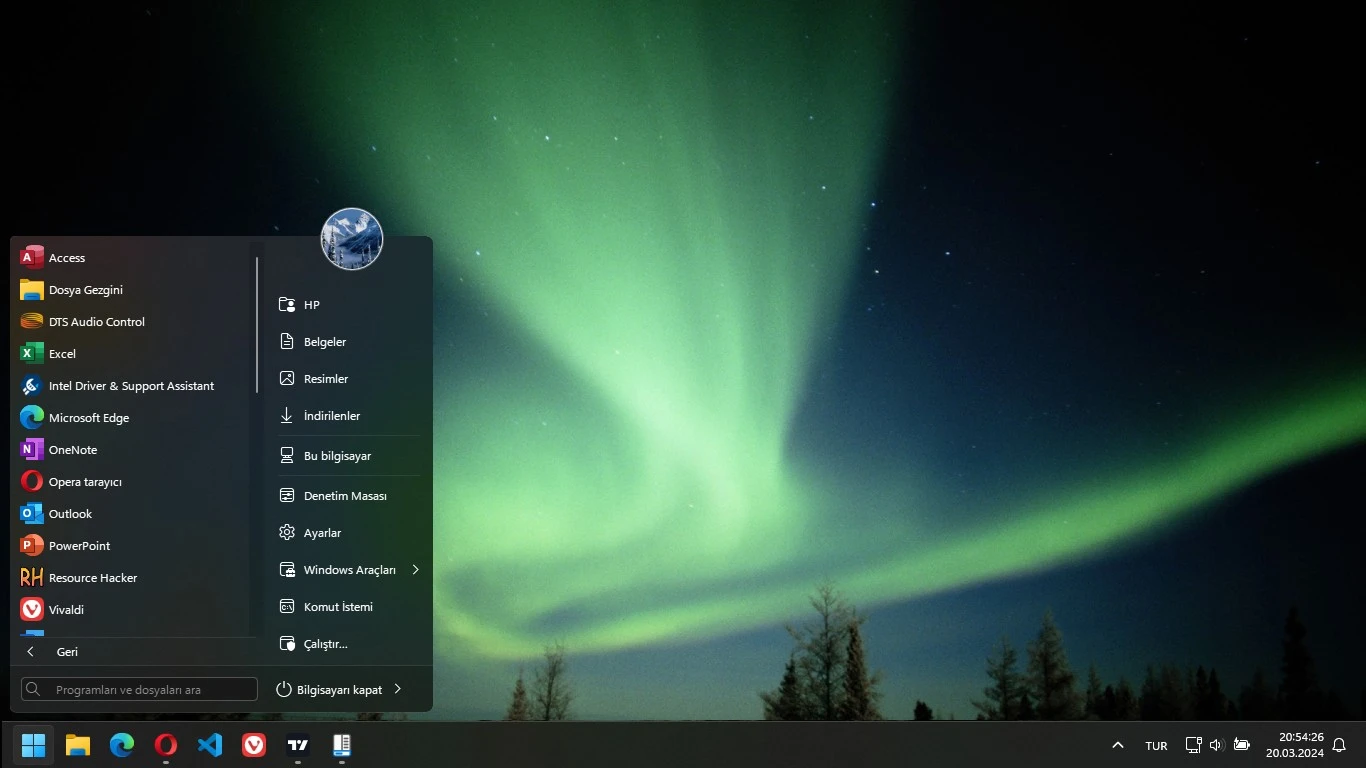Launch Dosya Gezgini from the start menu

[x=132, y=290]
